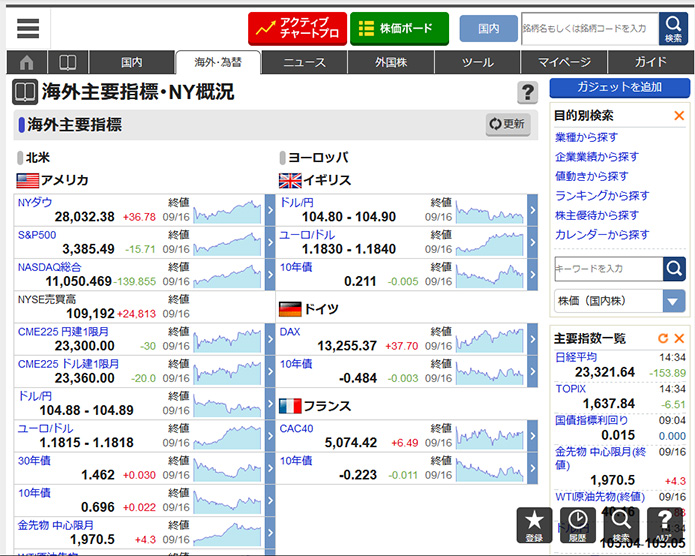The width and height of the screenshot is (695, 556).
Task: Open the book icon tab
Action: point(68,62)
